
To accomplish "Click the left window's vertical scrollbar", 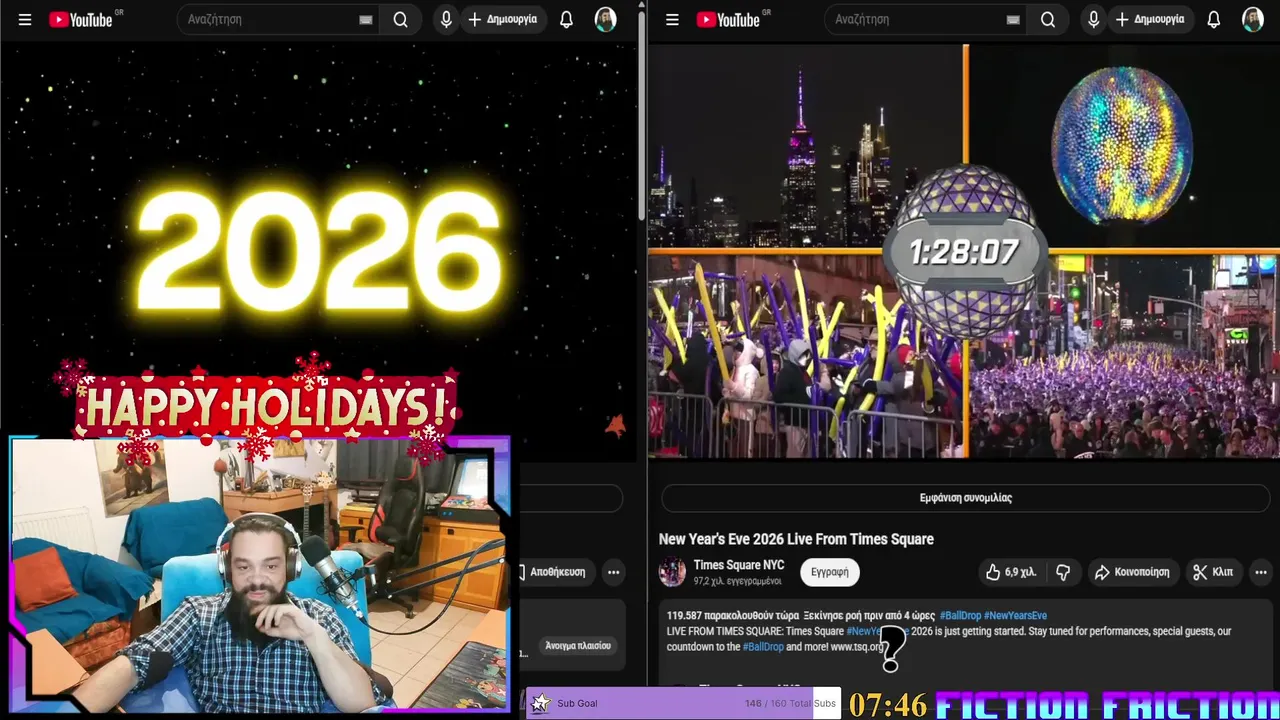I will [x=642, y=115].
